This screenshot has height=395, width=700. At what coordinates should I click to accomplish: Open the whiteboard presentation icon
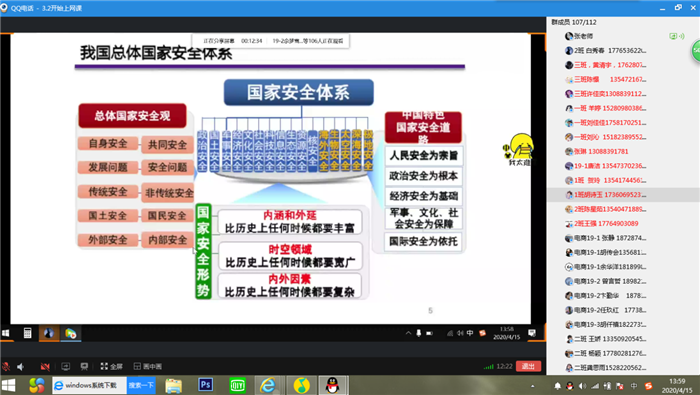(x=84, y=366)
